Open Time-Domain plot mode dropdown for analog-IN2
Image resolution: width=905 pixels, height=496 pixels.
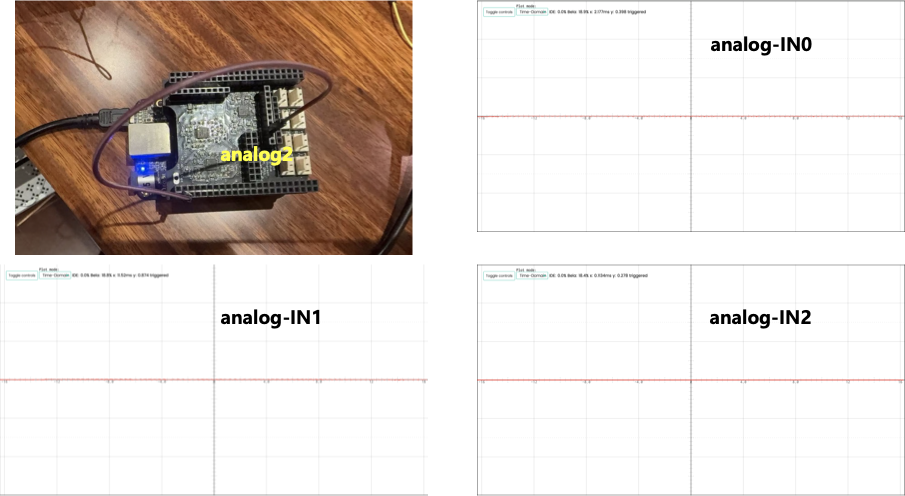tap(531, 275)
